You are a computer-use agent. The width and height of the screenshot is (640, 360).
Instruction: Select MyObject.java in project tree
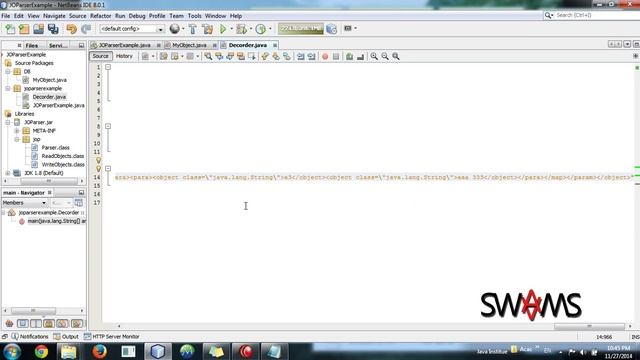click(49, 80)
